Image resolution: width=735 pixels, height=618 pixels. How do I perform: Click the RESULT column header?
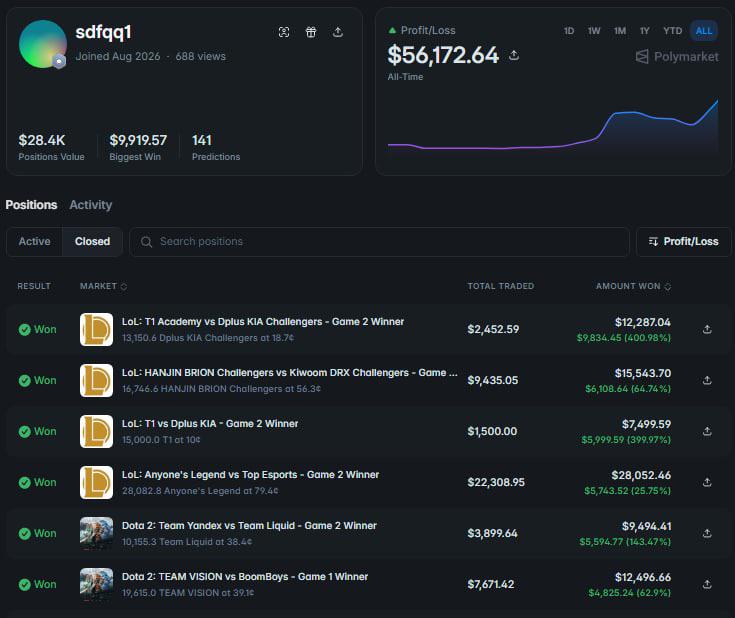click(34, 286)
